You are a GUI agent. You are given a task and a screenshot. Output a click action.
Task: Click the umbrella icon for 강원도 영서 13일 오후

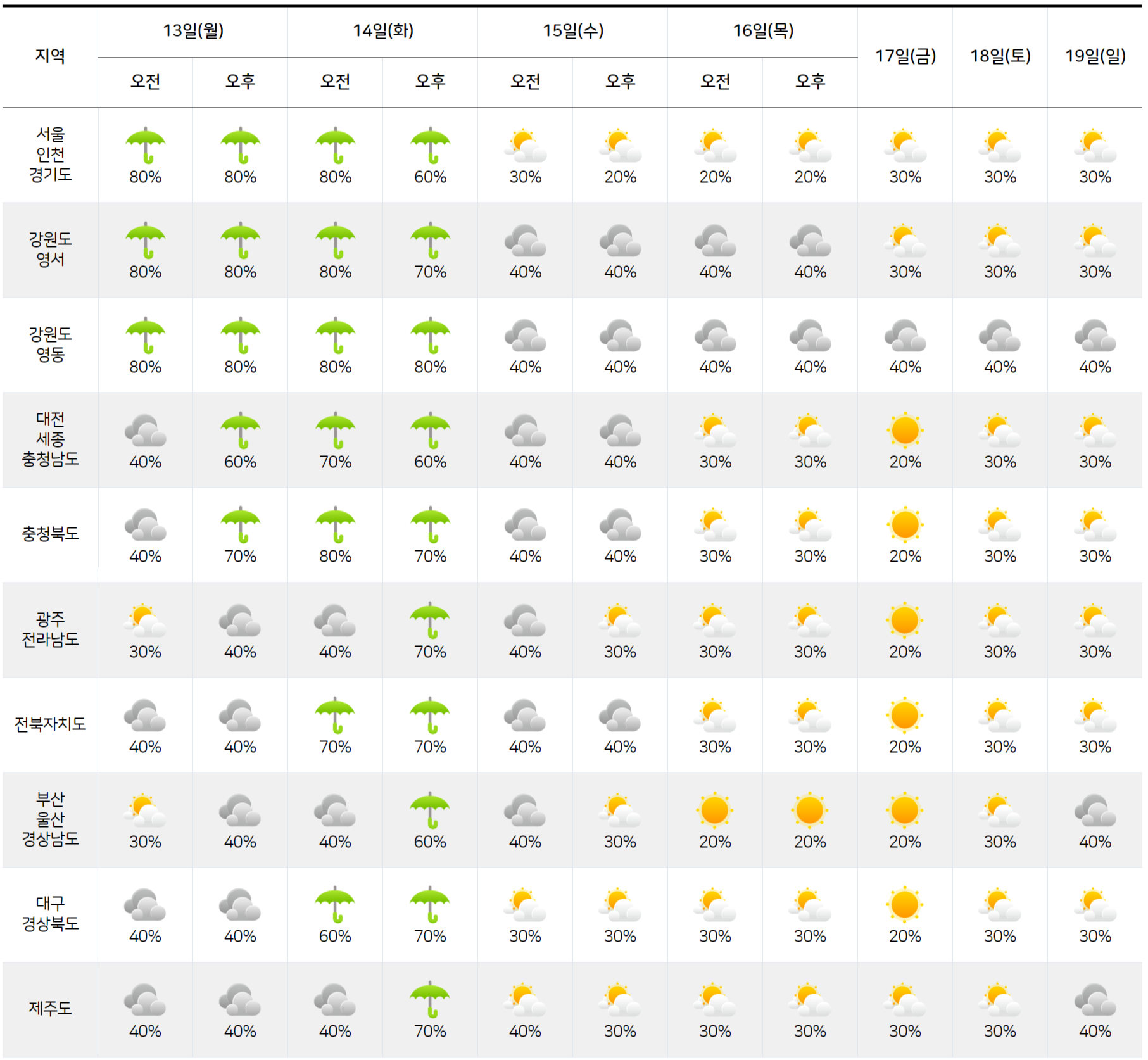[x=240, y=241]
